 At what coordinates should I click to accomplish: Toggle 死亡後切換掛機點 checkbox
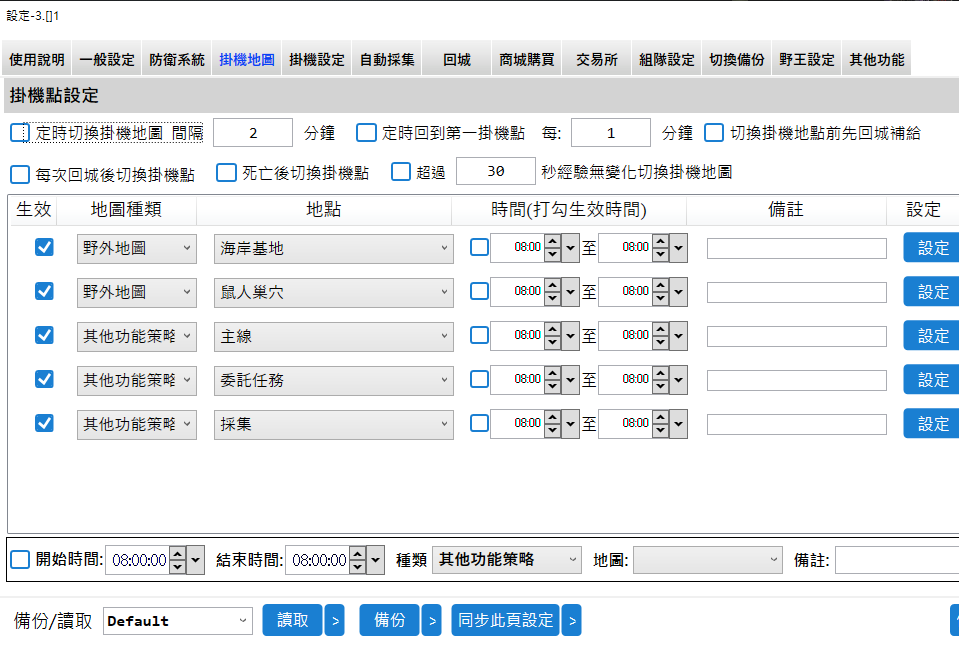click(227, 173)
